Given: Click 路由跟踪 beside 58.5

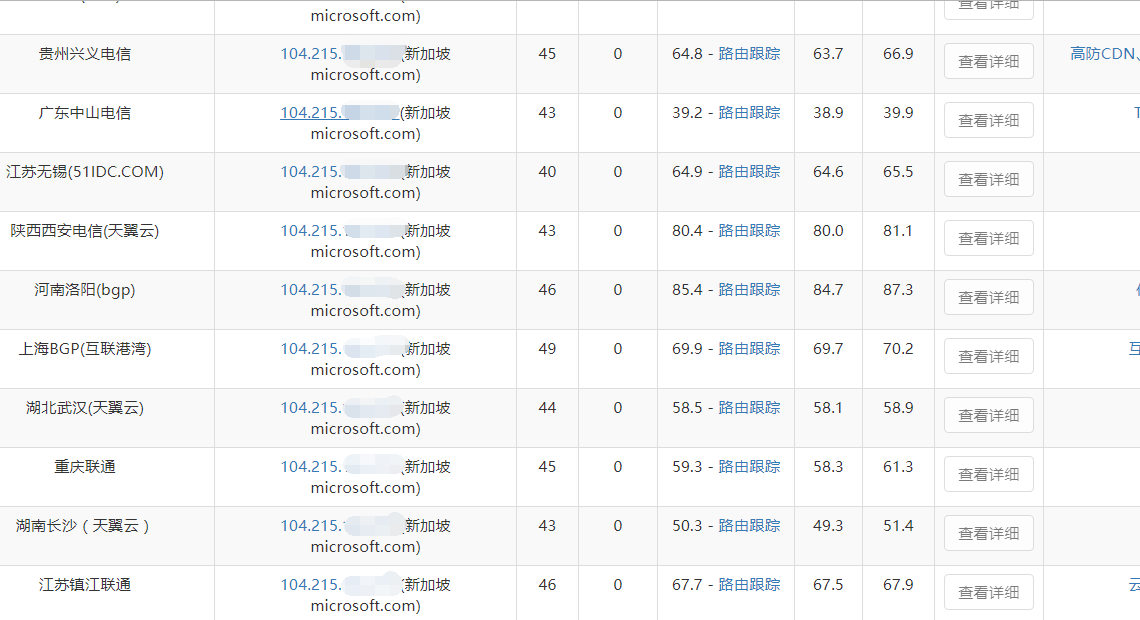Looking at the screenshot, I should [x=749, y=407].
